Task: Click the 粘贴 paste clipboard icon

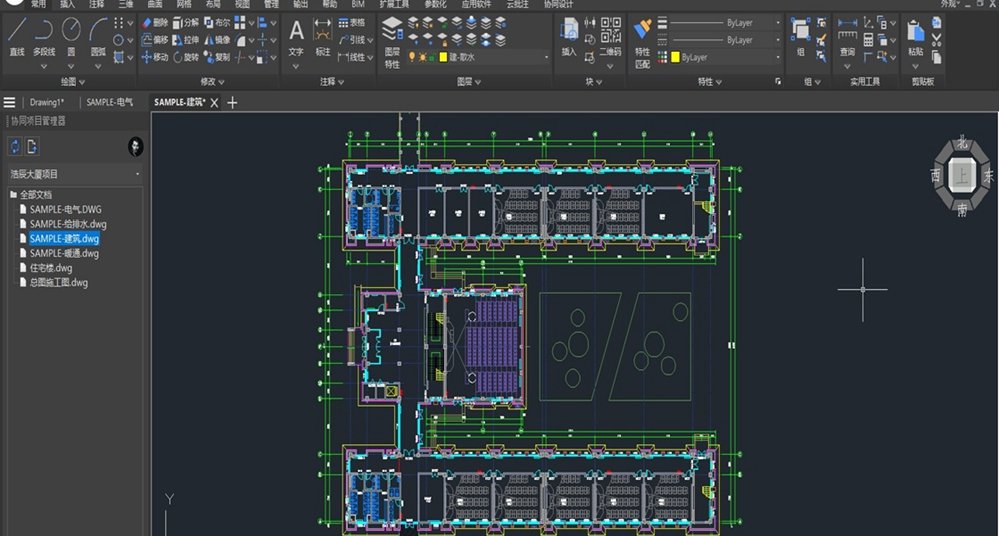Action: coord(916,38)
